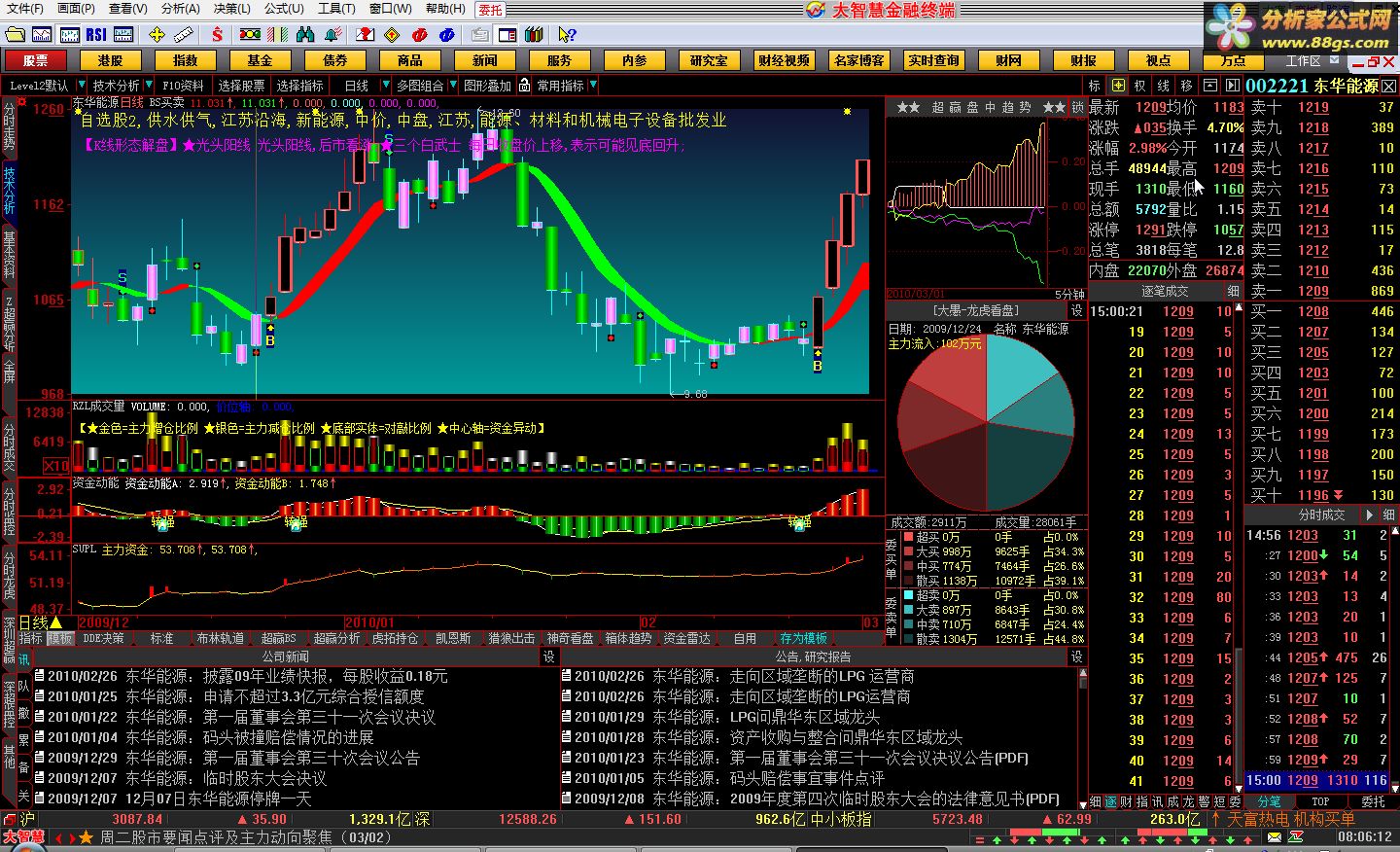Viewport: 1400px width, 852px height.
Task: Select the yellow crosshair move tool
Action: pyautogui.click(x=157, y=34)
